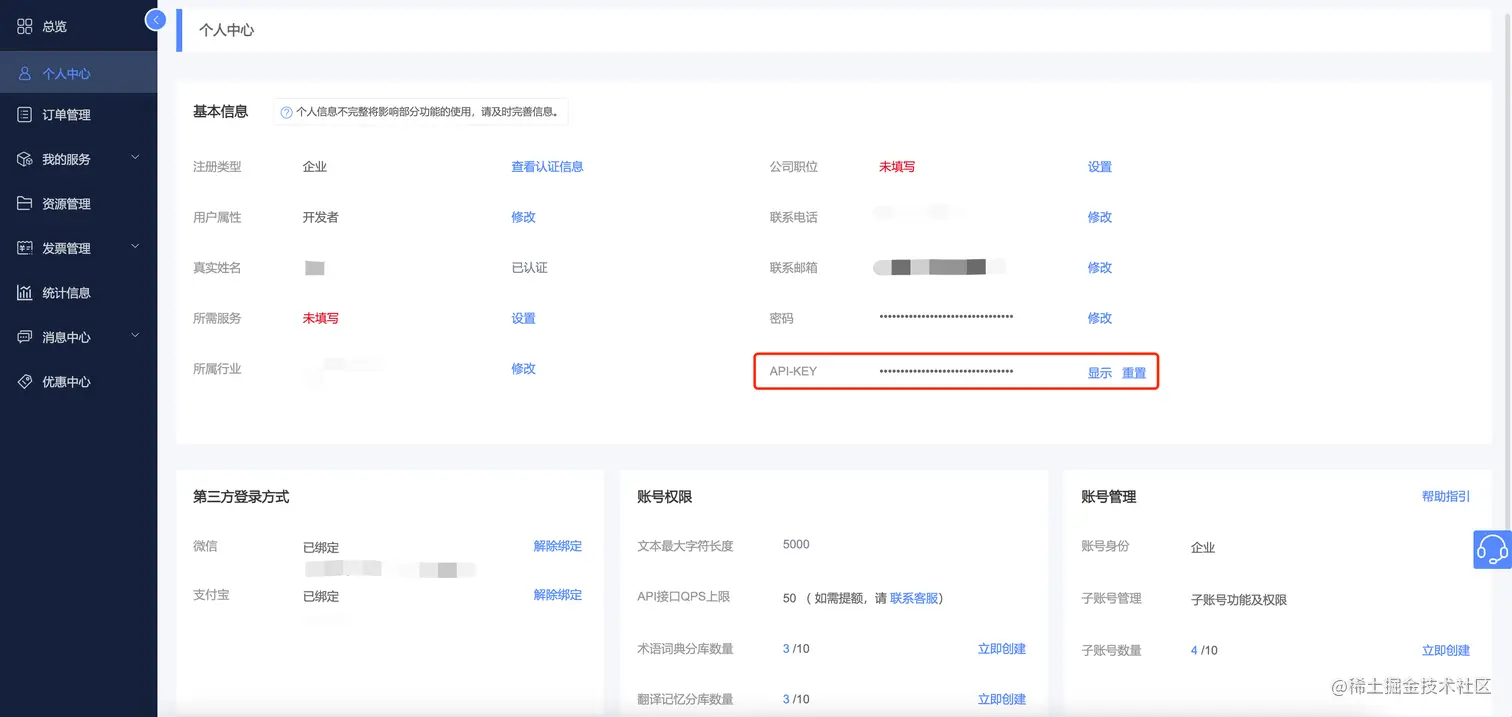The width and height of the screenshot is (1512, 717).
Task: Click 立即创建 for 术语词典分库数量
Action: tap(1002, 649)
